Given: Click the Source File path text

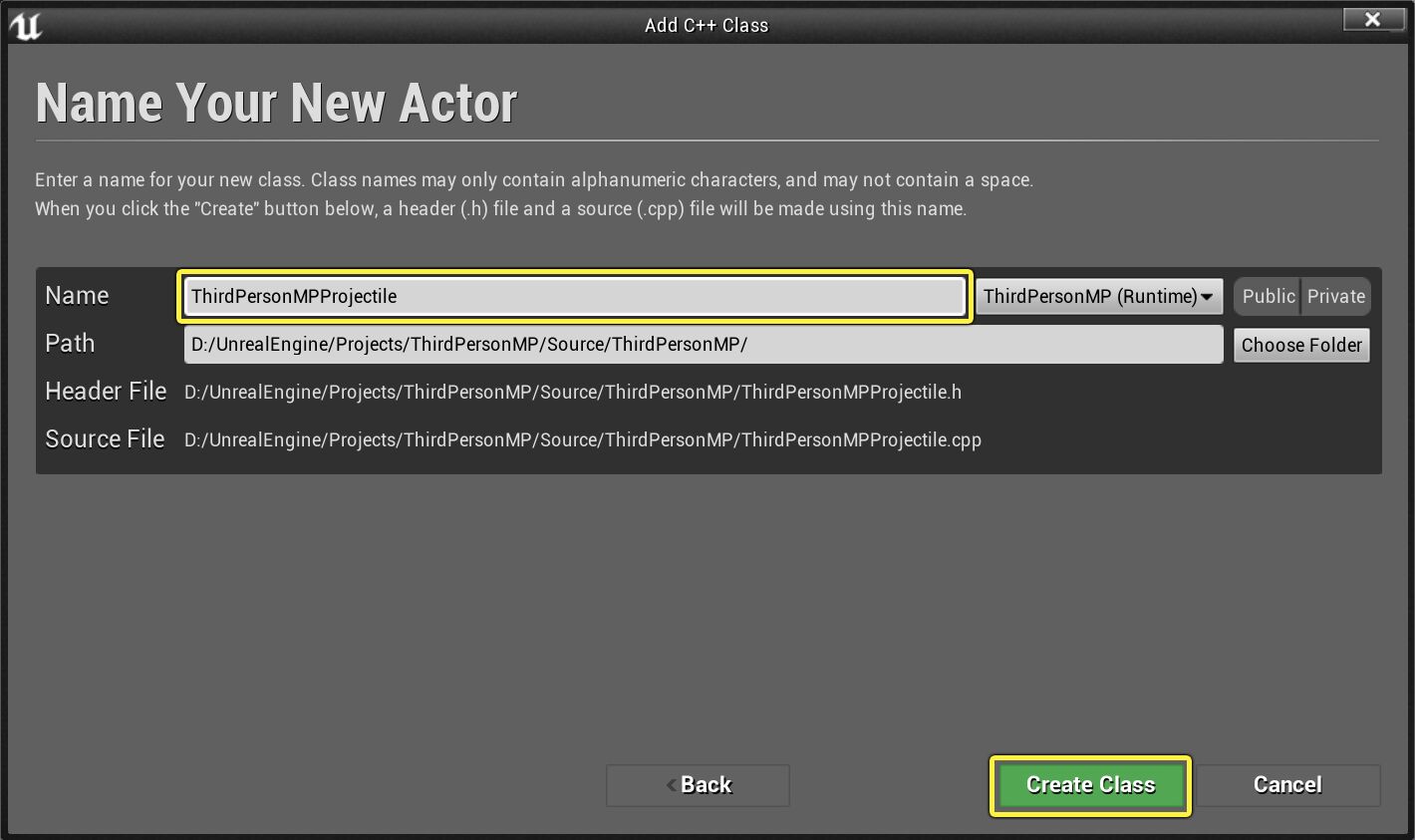Looking at the screenshot, I should [583, 439].
